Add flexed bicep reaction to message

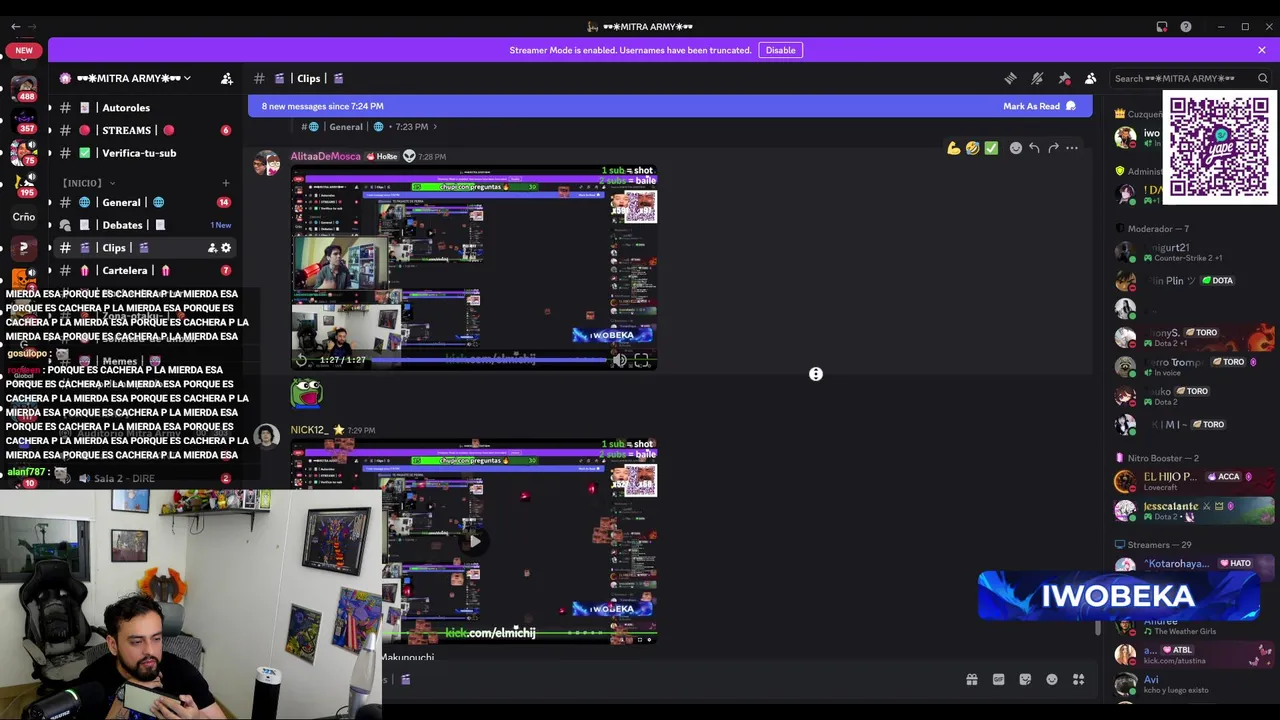tap(954, 148)
